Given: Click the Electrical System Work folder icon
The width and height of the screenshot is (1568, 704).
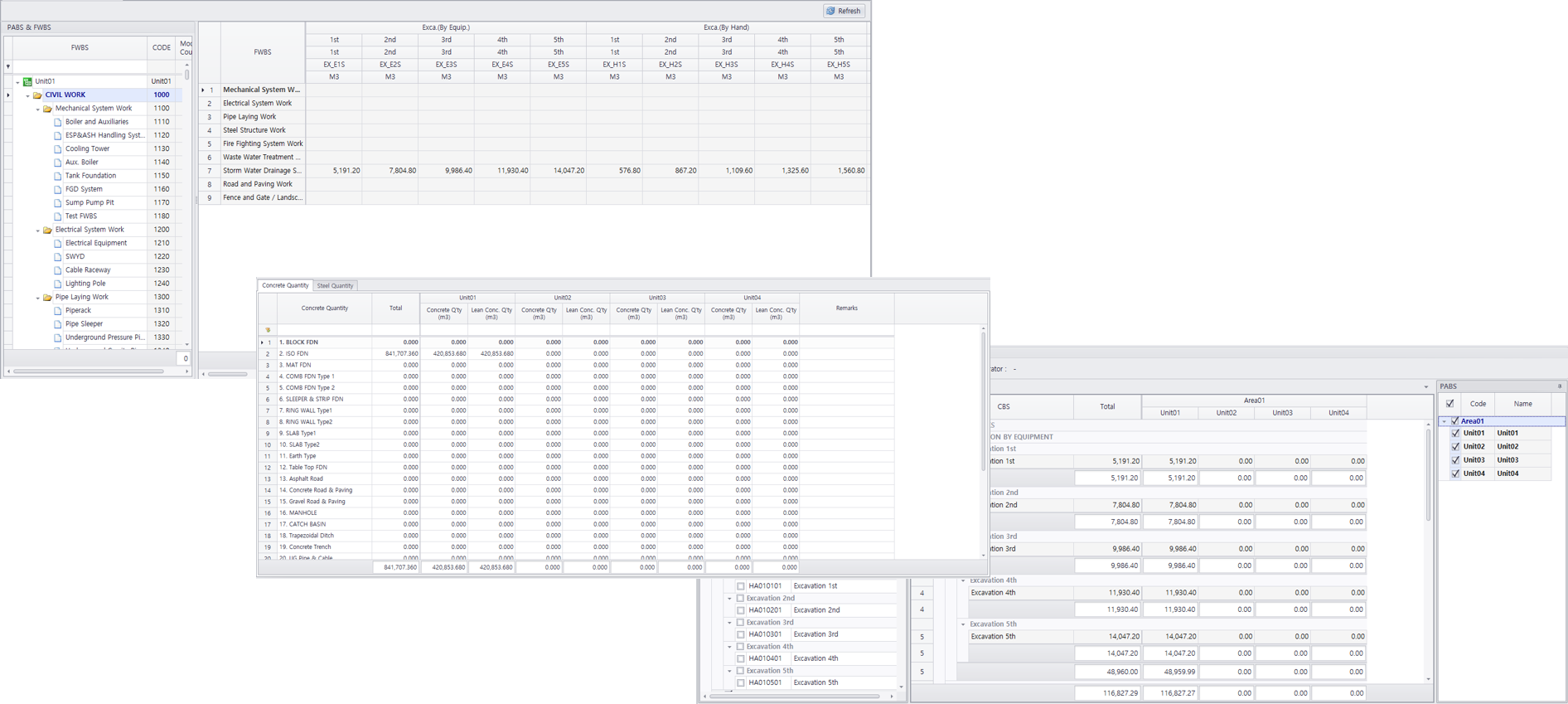Looking at the screenshot, I should [x=47, y=230].
